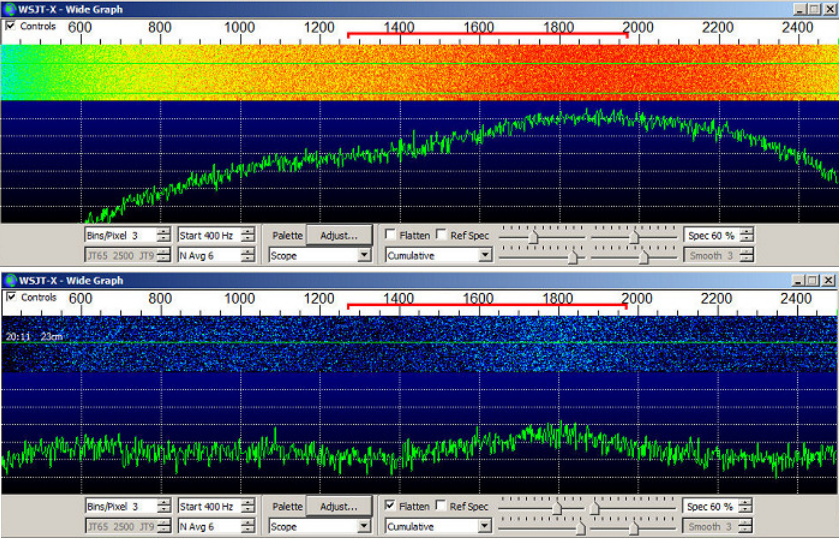Viewport: 840px width, 540px height.
Task: Increase Bins/Pixel value in the upper window
Action: click(164, 232)
